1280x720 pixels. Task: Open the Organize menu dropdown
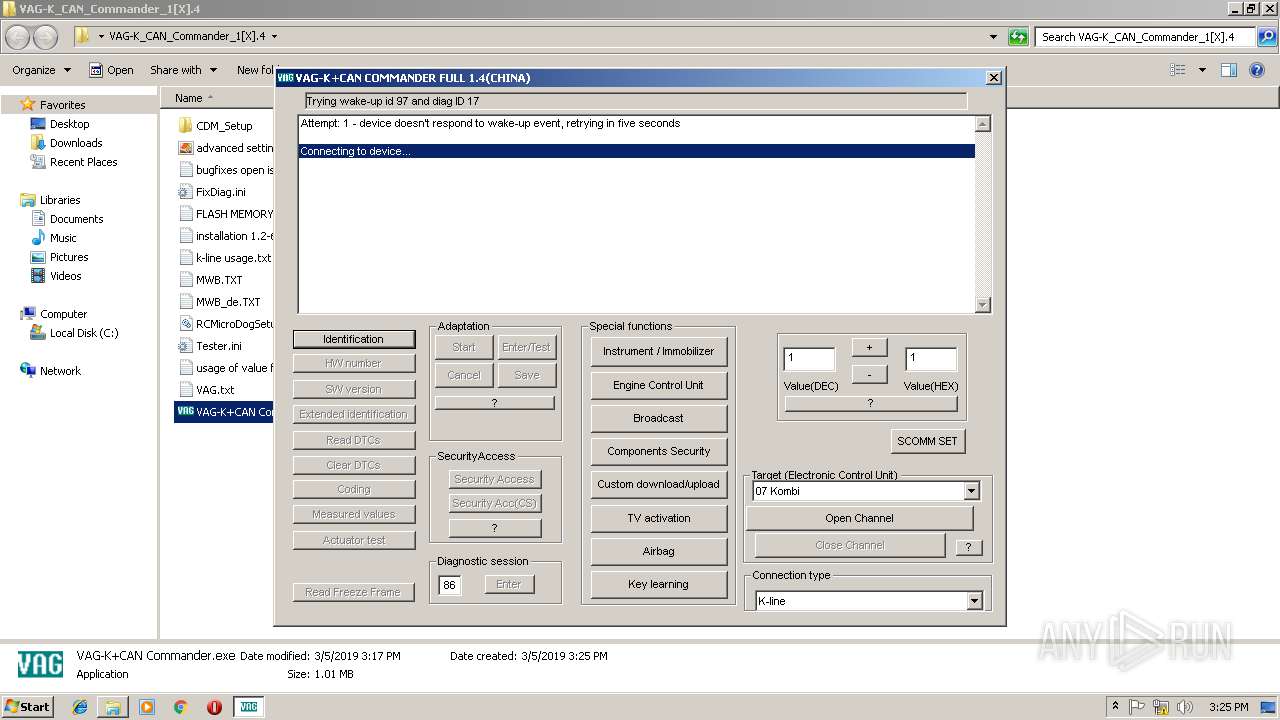[x=41, y=70]
